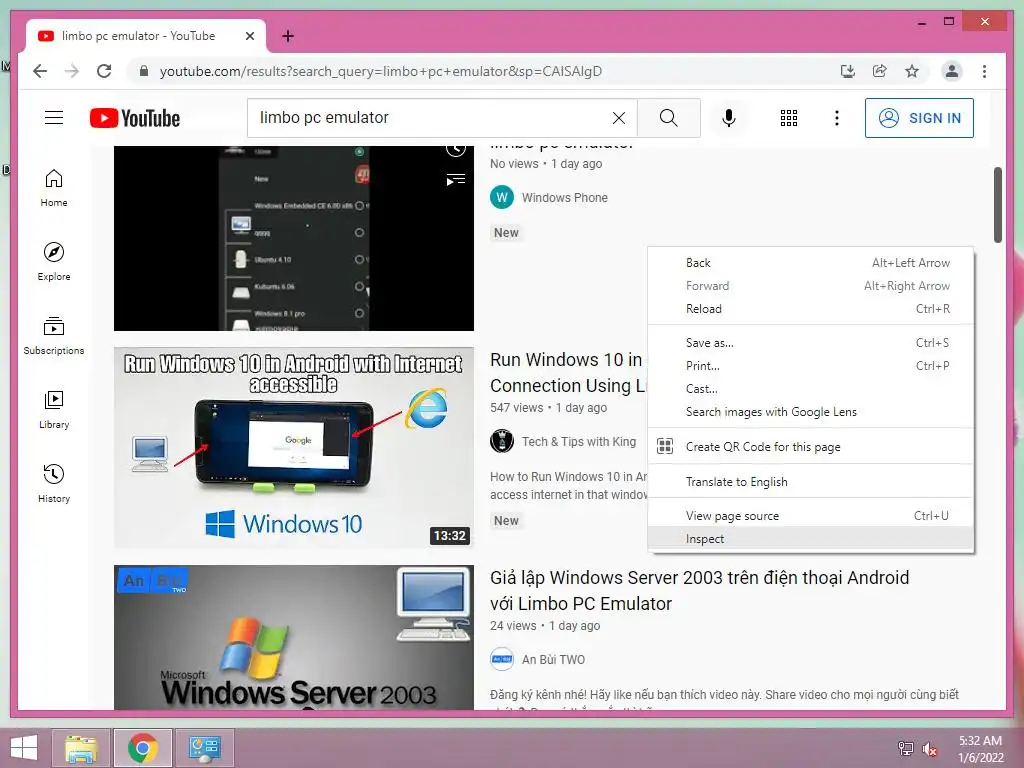Image resolution: width=1024 pixels, height=768 pixels.
Task: Open the Windows Start button
Action: 24,748
